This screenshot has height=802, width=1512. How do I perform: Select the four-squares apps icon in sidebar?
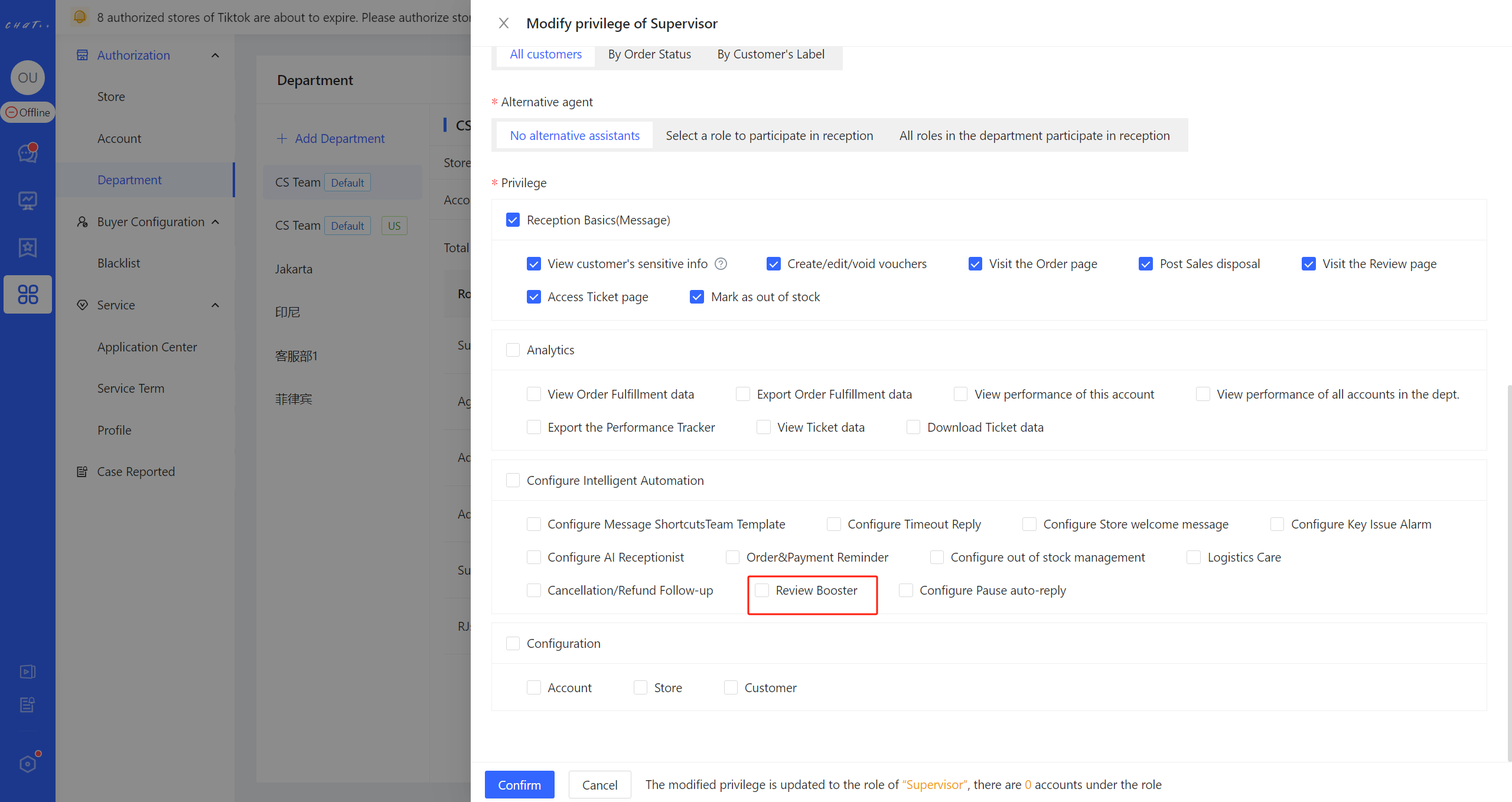28,294
